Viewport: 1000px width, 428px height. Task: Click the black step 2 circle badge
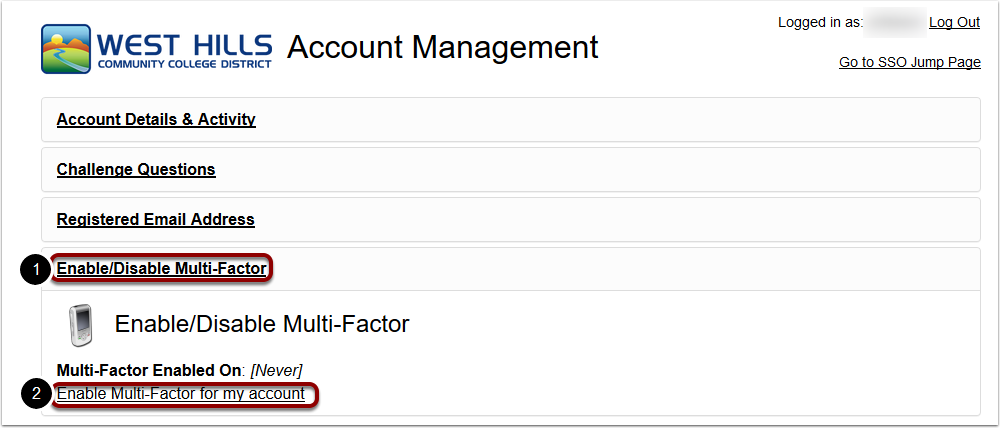pos(37,394)
